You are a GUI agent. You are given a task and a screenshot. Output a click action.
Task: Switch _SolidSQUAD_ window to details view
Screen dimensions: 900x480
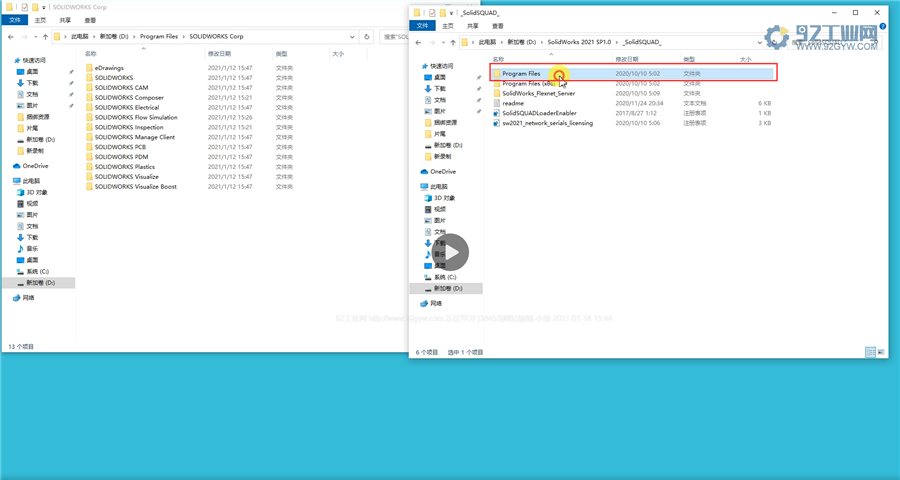pyautogui.click(x=870, y=352)
